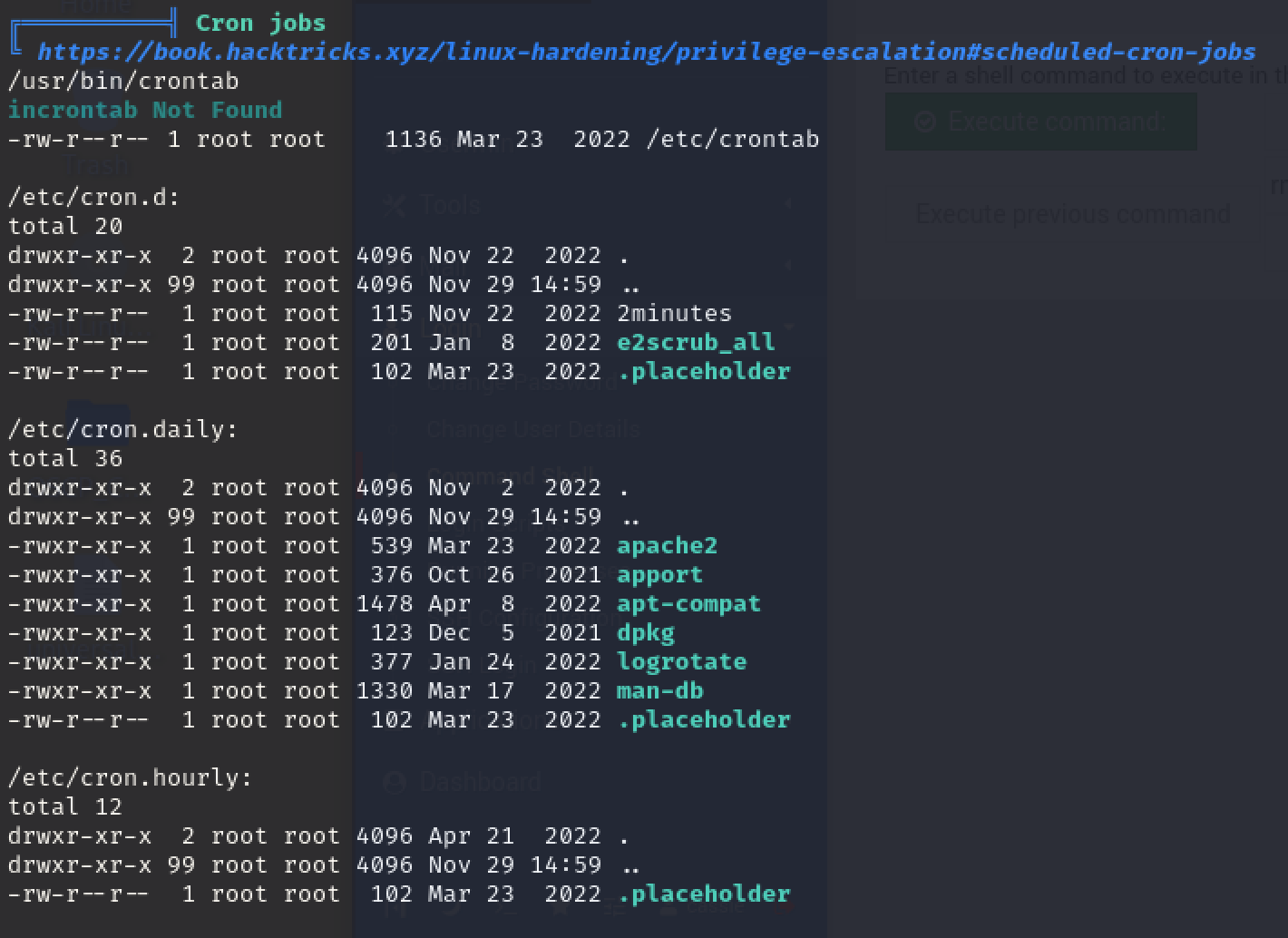The image size is (1288, 938).
Task: Click the man-db entry in cron.daily
Action: coord(659,690)
